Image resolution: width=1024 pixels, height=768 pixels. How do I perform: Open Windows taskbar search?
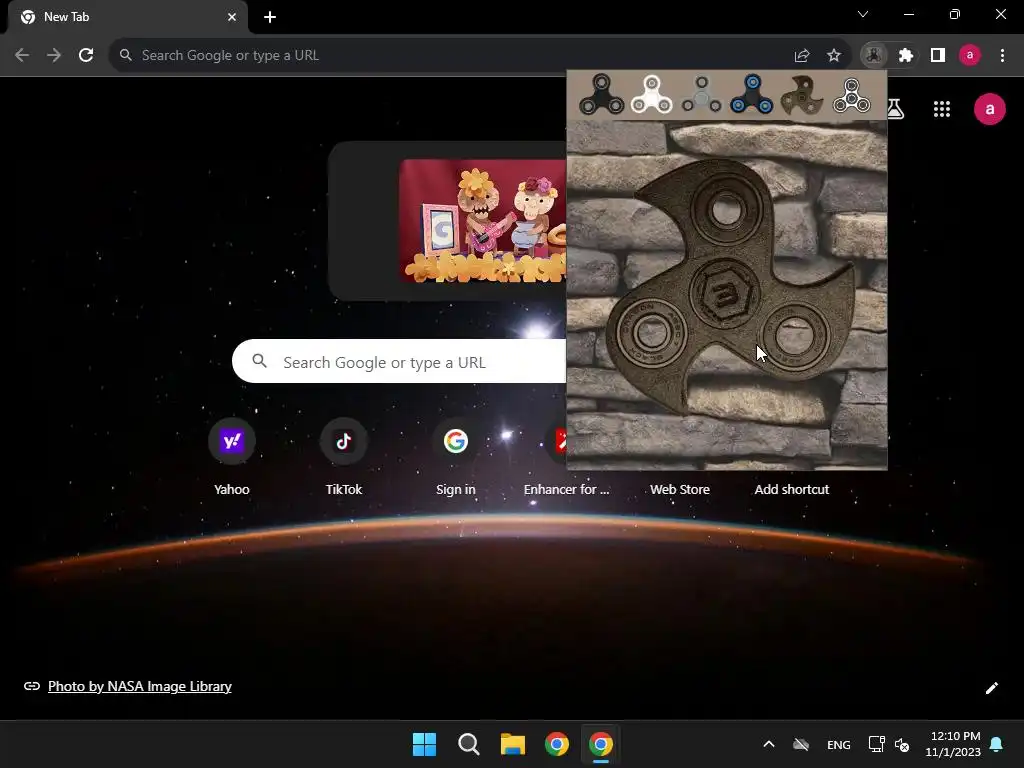pos(468,744)
